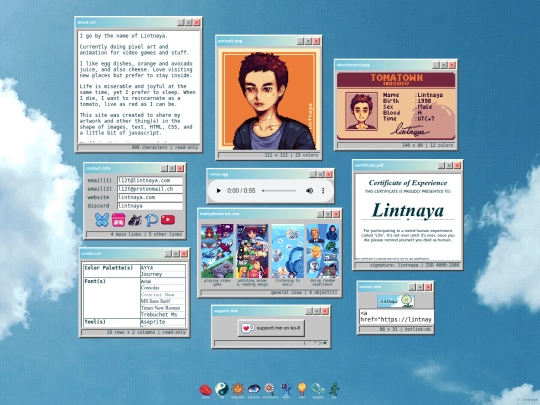Open audio player more options menu
Viewport: 540px width, 405px height.
coord(323,190)
